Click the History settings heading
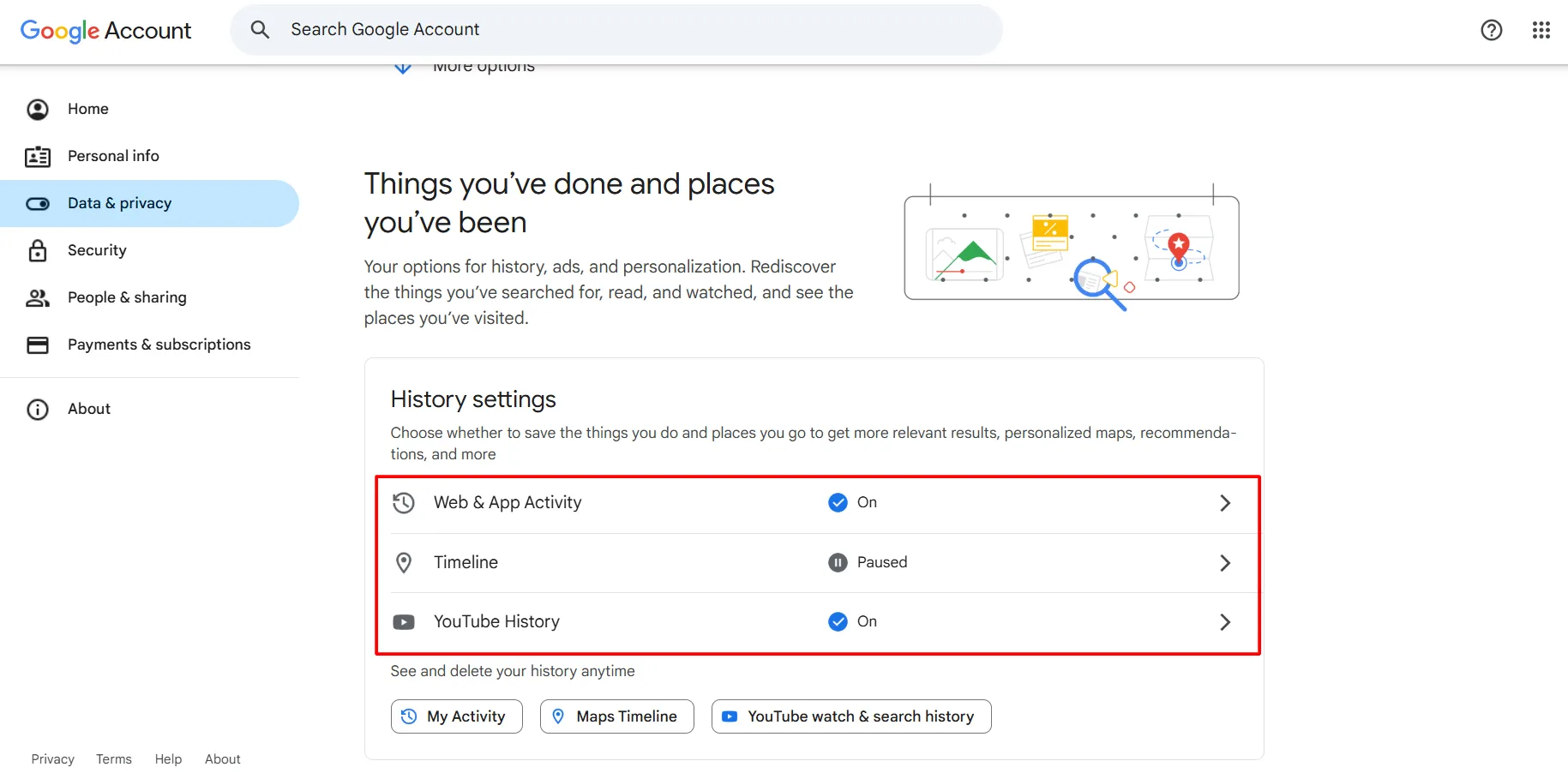This screenshot has width=1568, height=779. tap(473, 400)
